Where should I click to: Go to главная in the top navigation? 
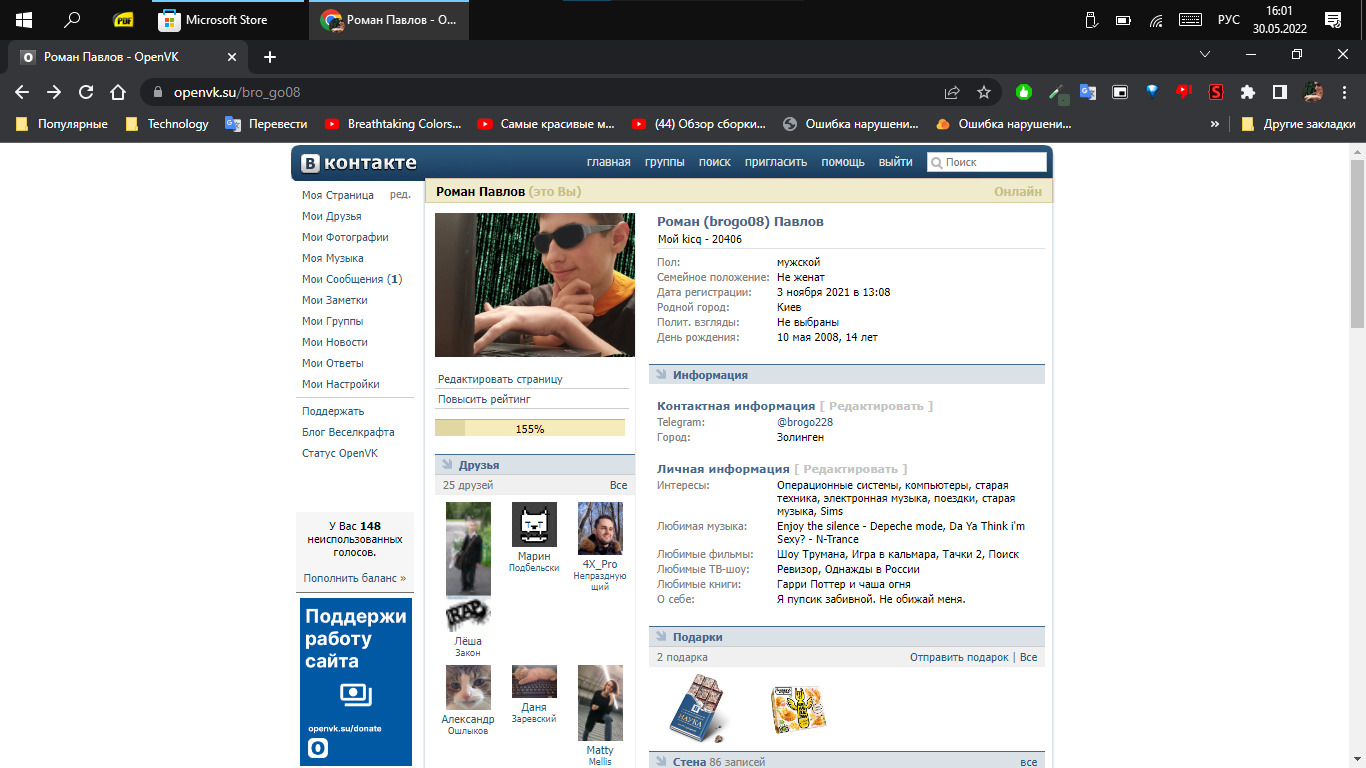coord(608,162)
